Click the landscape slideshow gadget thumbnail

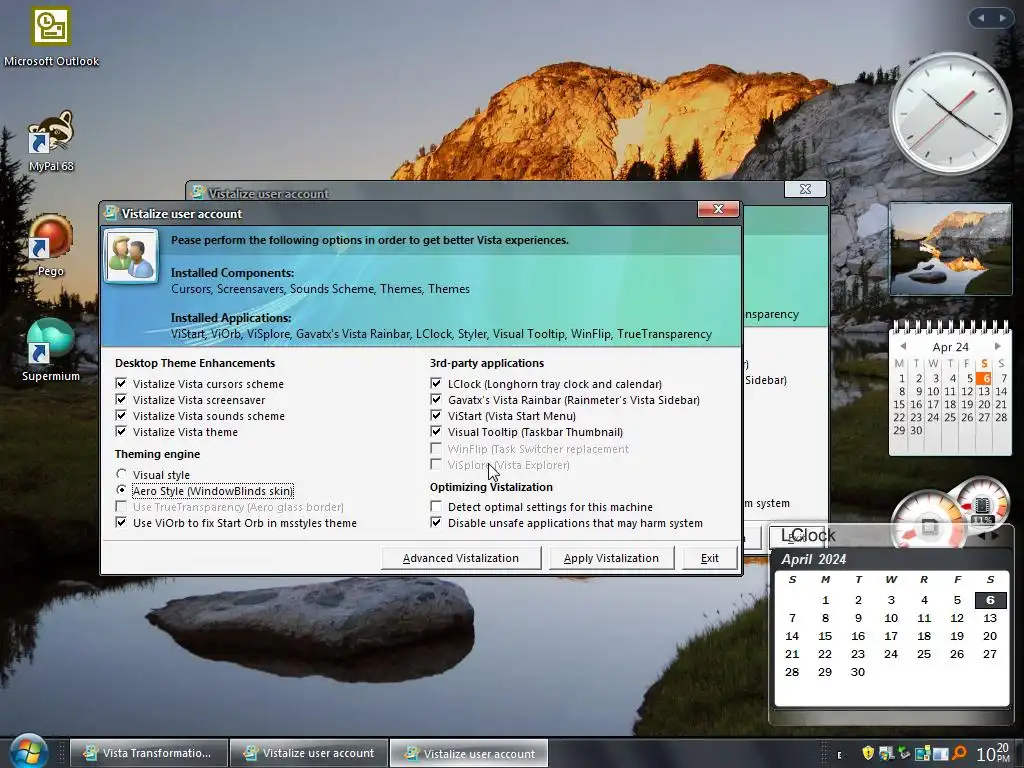pos(950,248)
